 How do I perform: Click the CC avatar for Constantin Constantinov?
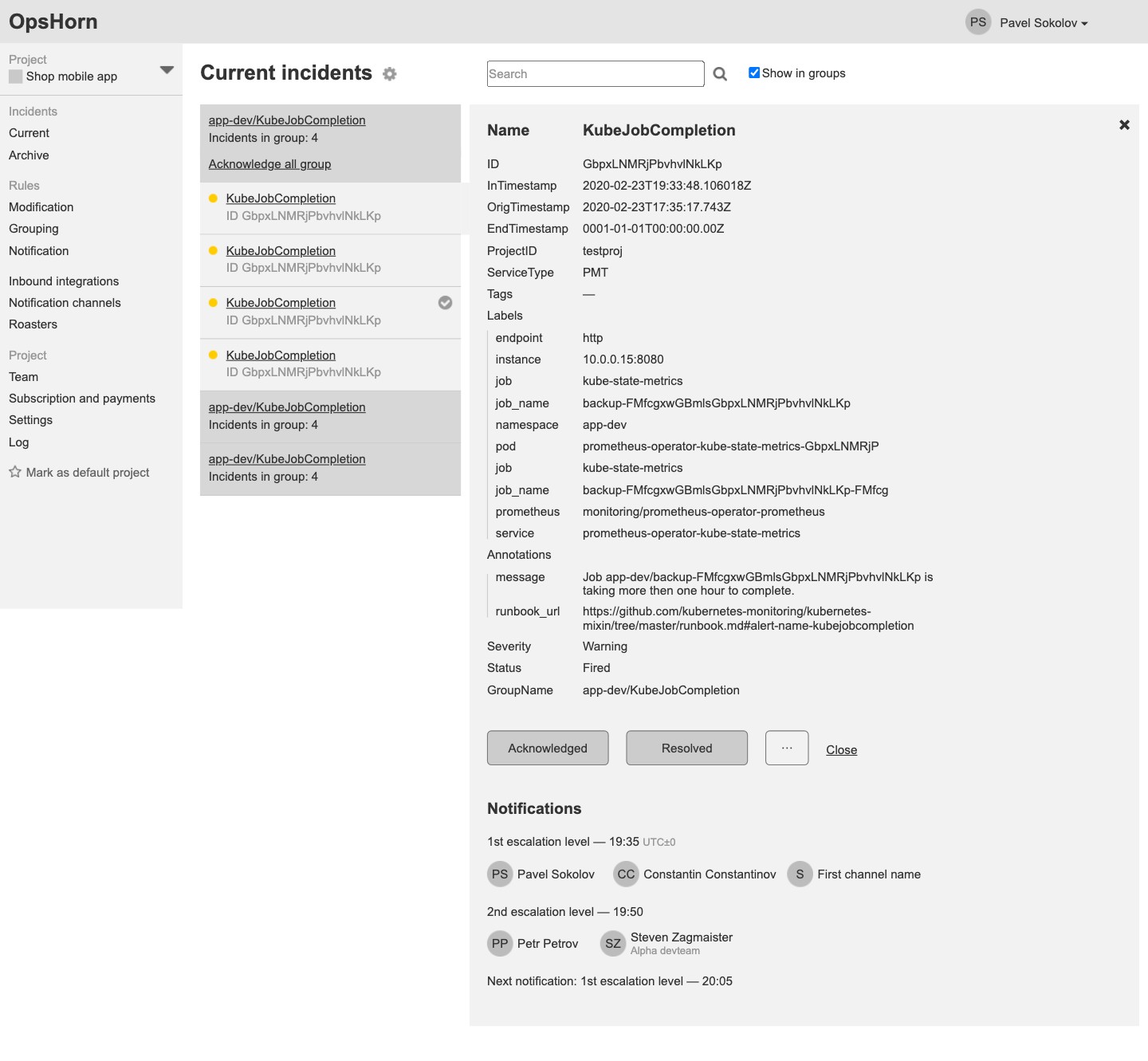[626, 874]
